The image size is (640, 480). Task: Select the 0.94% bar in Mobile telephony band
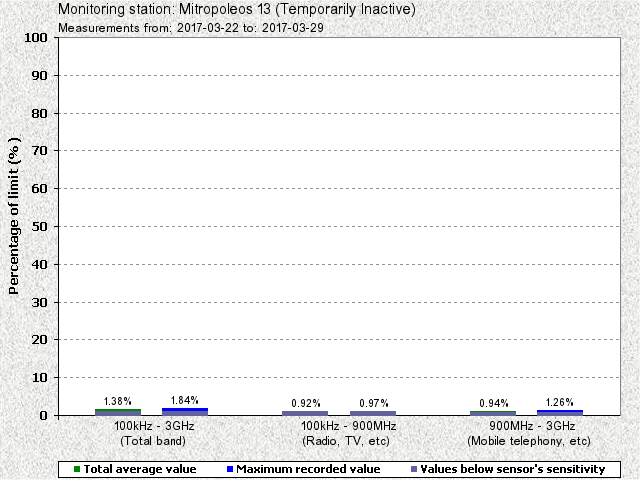pyautogui.click(x=493, y=413)
